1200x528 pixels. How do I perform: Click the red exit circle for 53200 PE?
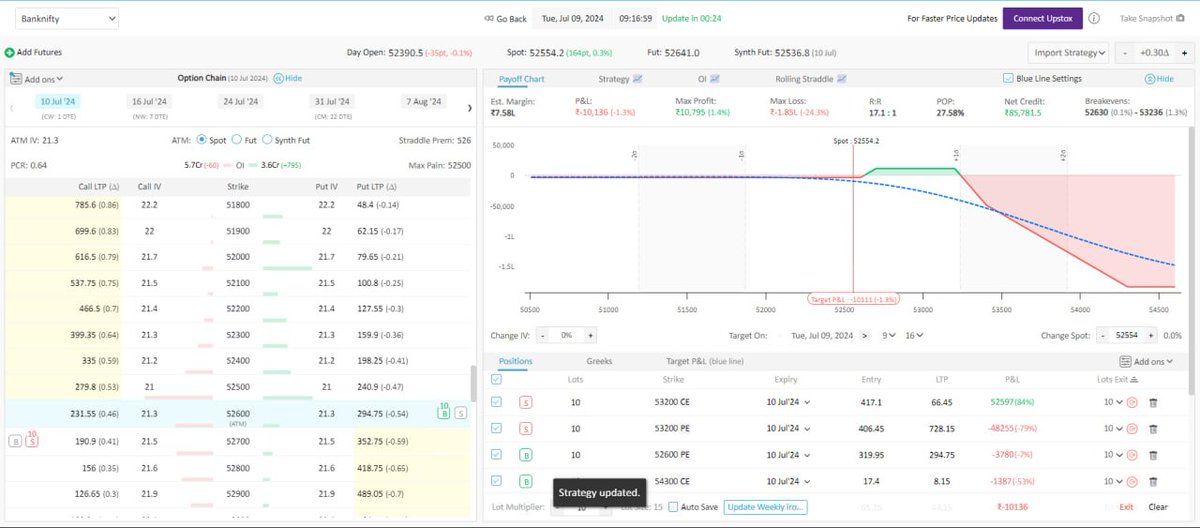[x=1132, y=428]
